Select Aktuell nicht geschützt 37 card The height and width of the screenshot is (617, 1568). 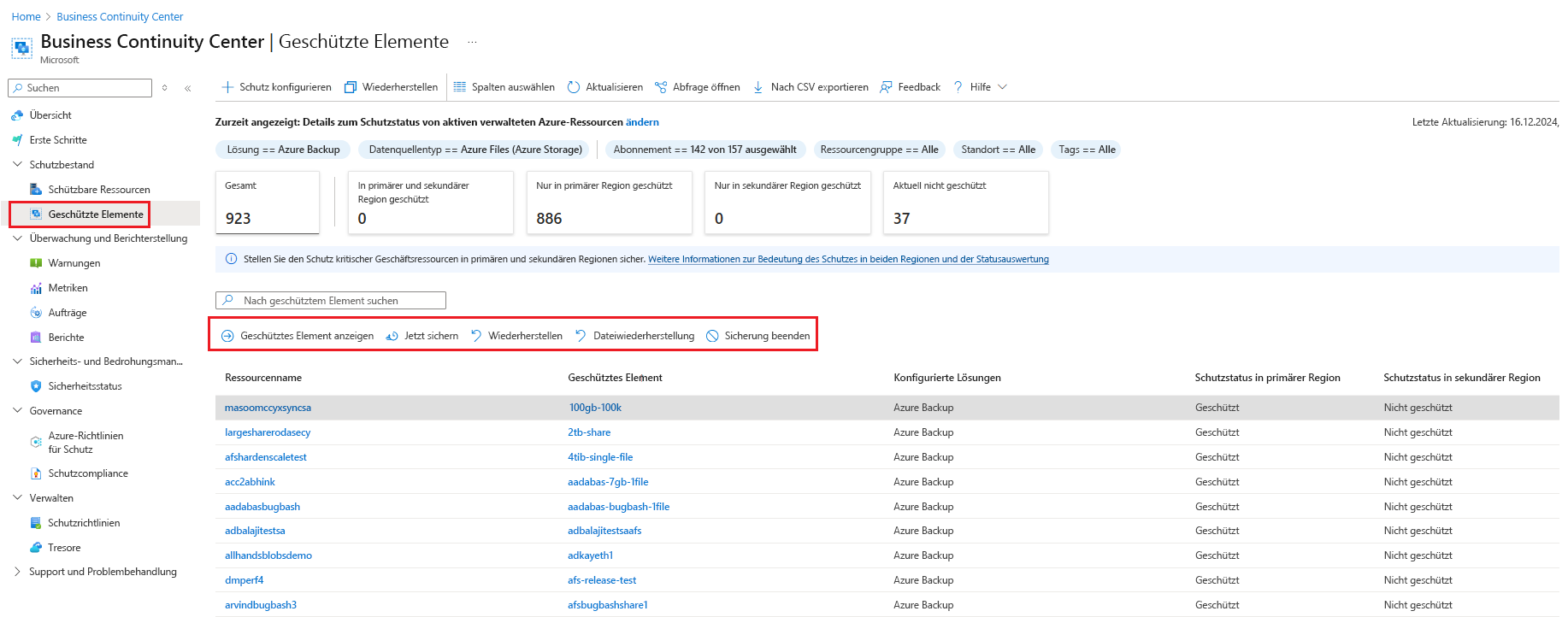966,203
